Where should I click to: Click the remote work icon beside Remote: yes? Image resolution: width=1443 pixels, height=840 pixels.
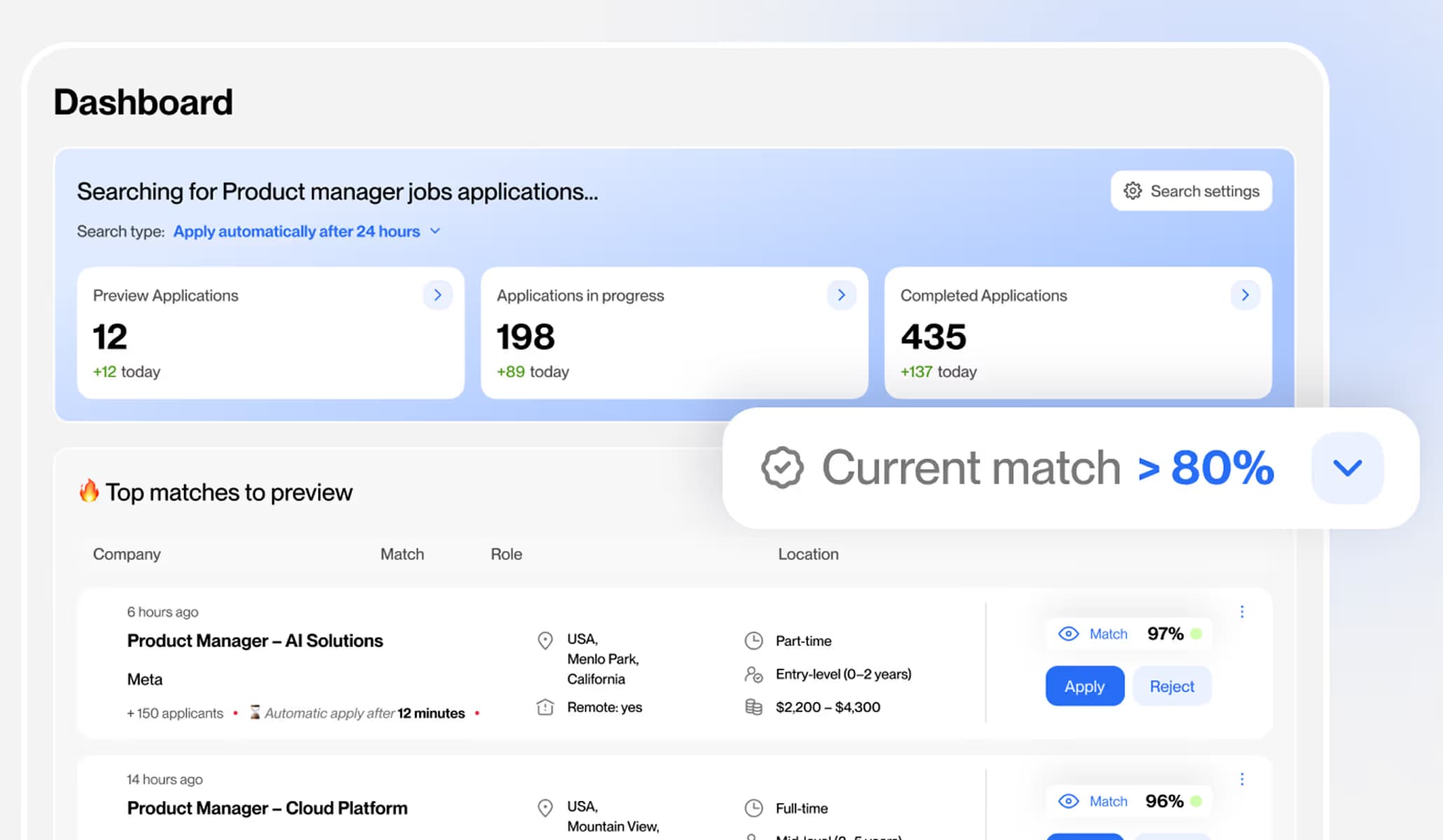[x=545, y=707]
